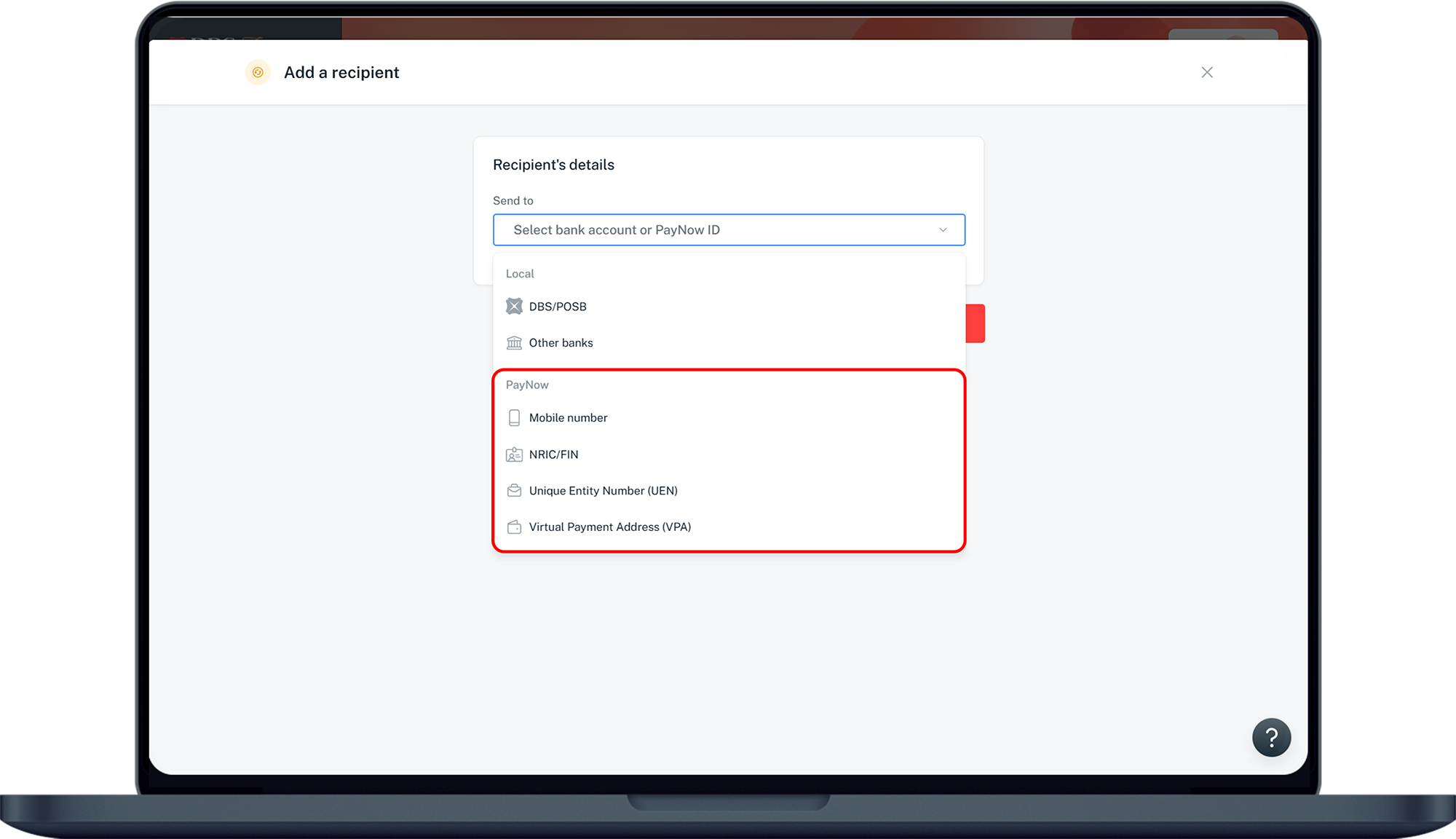Pick the Mobile number PayNow option
1456x839 pixels.
click(x=568, y=418)
